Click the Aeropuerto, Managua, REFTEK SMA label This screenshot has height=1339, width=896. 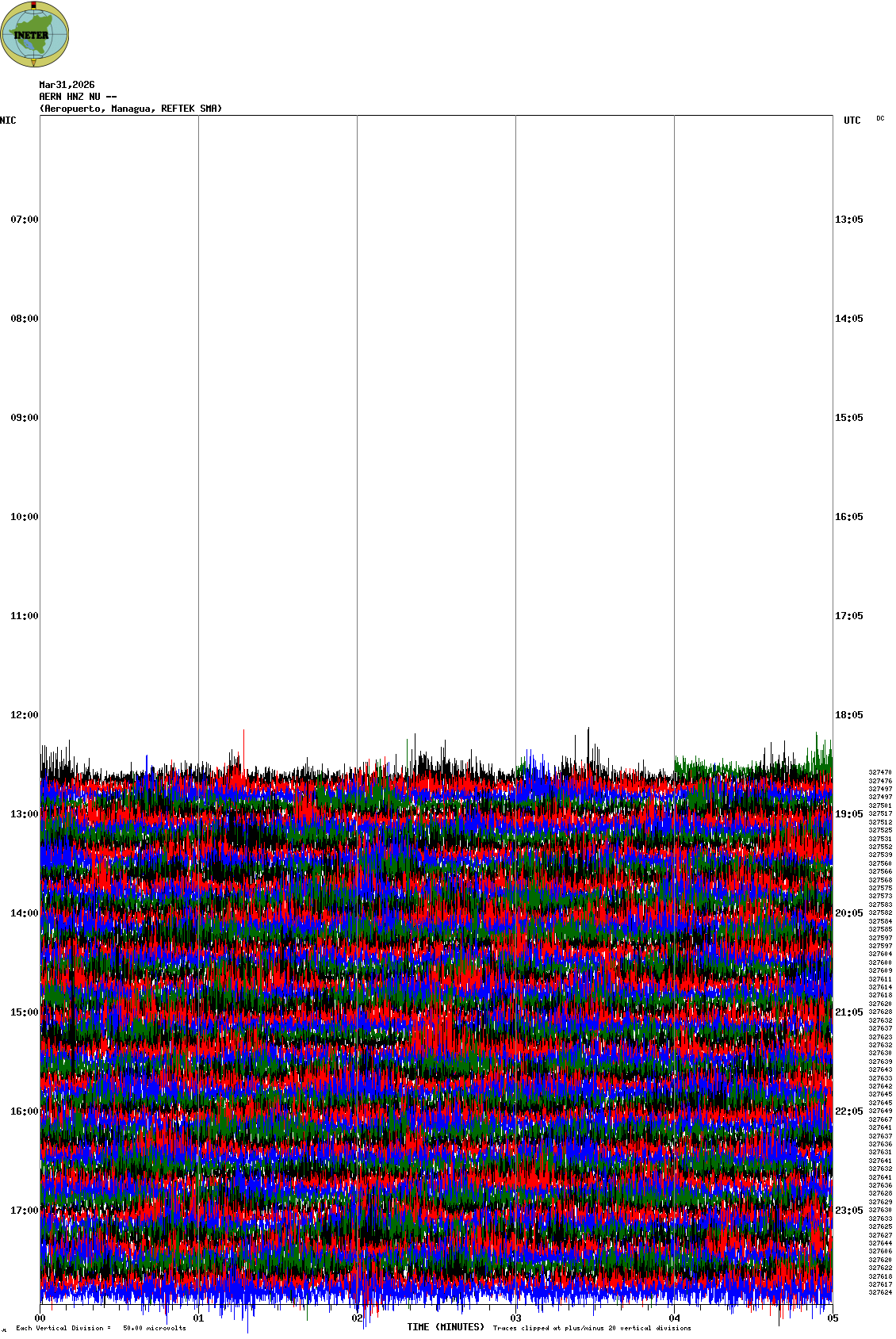point(131,109)
